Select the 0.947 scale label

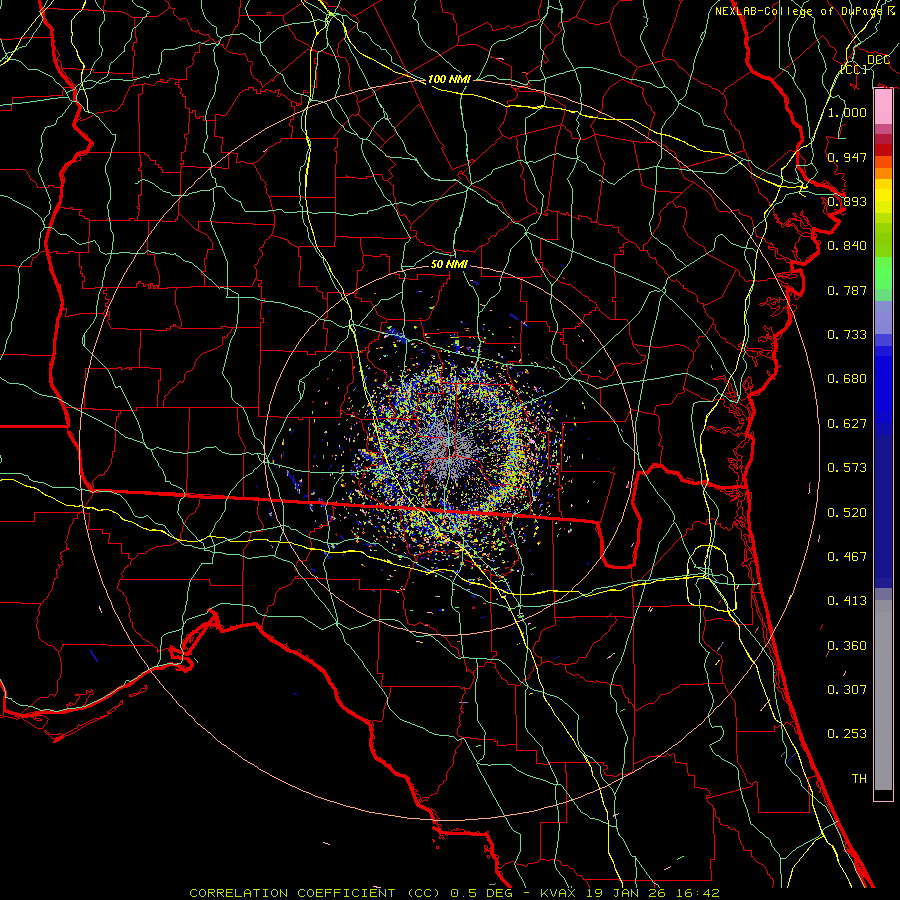click(x=847, y=157)
